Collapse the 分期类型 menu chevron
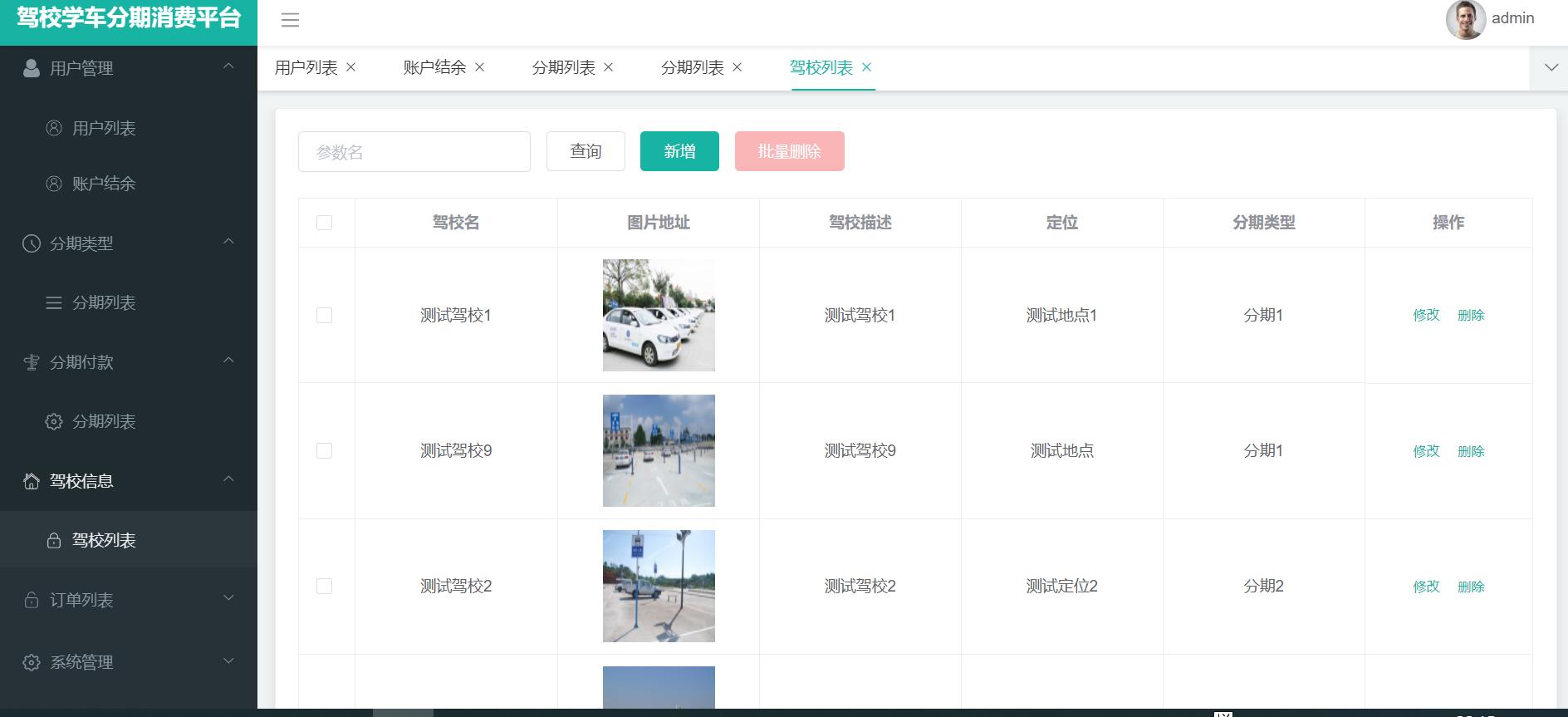Screen dimensions: 1568x717 228,242
